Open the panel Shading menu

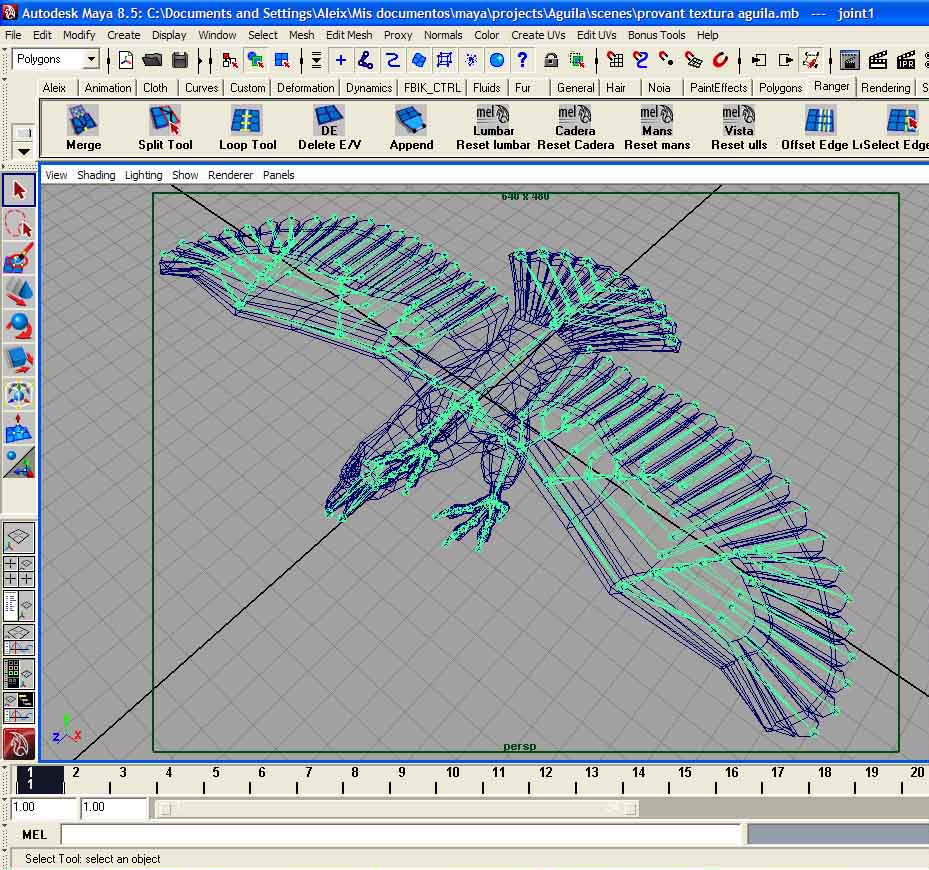96,175
